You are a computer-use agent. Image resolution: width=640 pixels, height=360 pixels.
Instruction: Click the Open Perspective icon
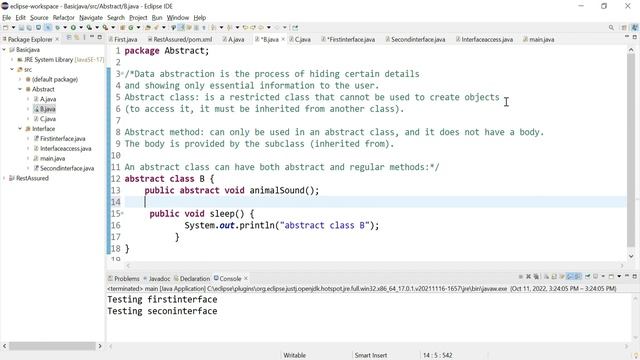click(x=624, y=27)
